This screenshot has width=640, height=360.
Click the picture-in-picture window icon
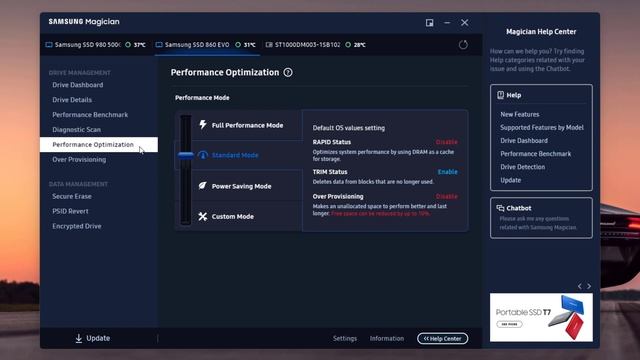[429, 23]
